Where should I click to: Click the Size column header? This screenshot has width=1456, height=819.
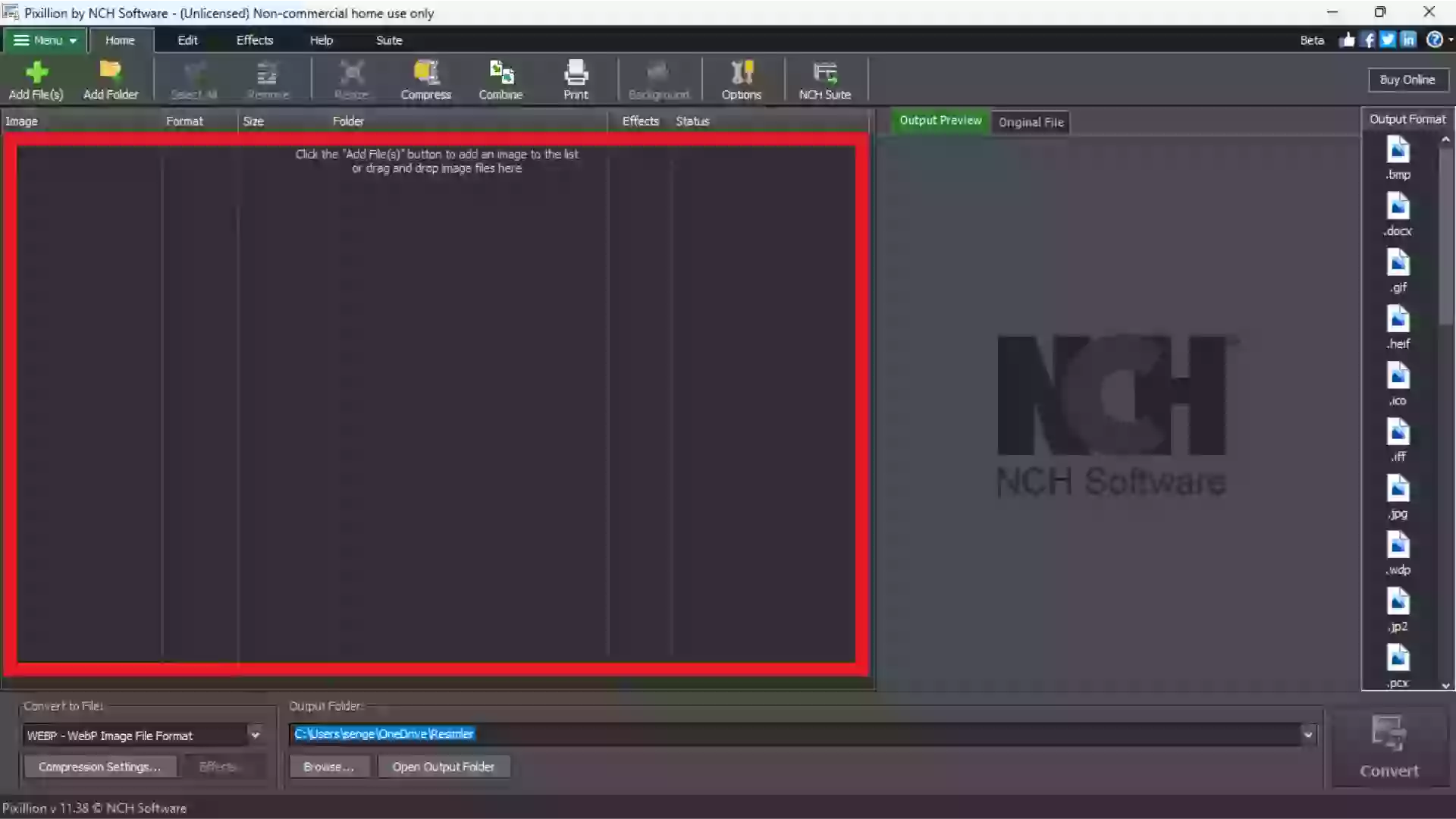click(284, 121)
